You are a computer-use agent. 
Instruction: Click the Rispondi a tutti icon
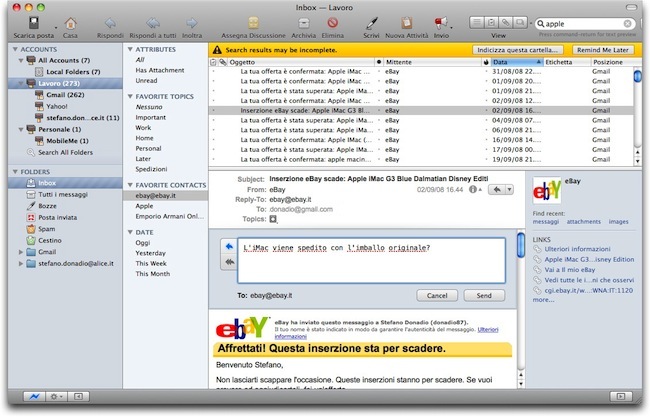tap(153, 23)
